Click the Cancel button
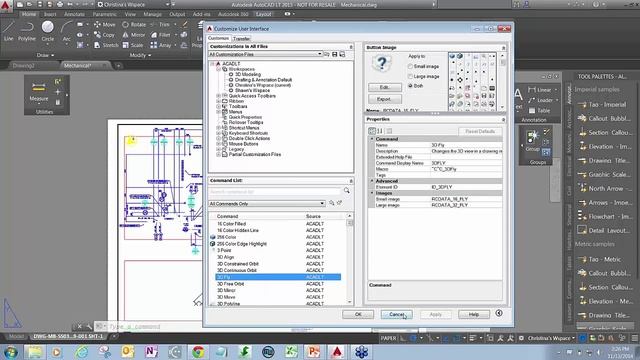 pyautogui.click(x=396, y=314)
